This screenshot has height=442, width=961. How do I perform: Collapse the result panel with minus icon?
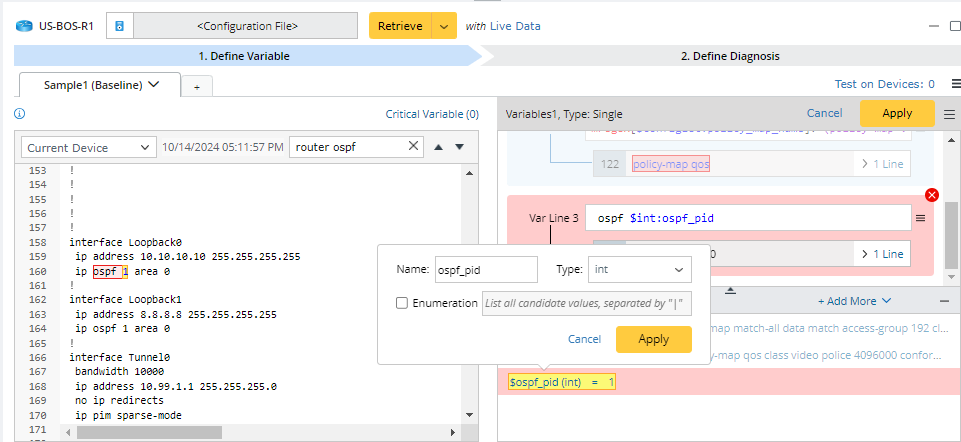pyautogui.click(x=944, y=300)
